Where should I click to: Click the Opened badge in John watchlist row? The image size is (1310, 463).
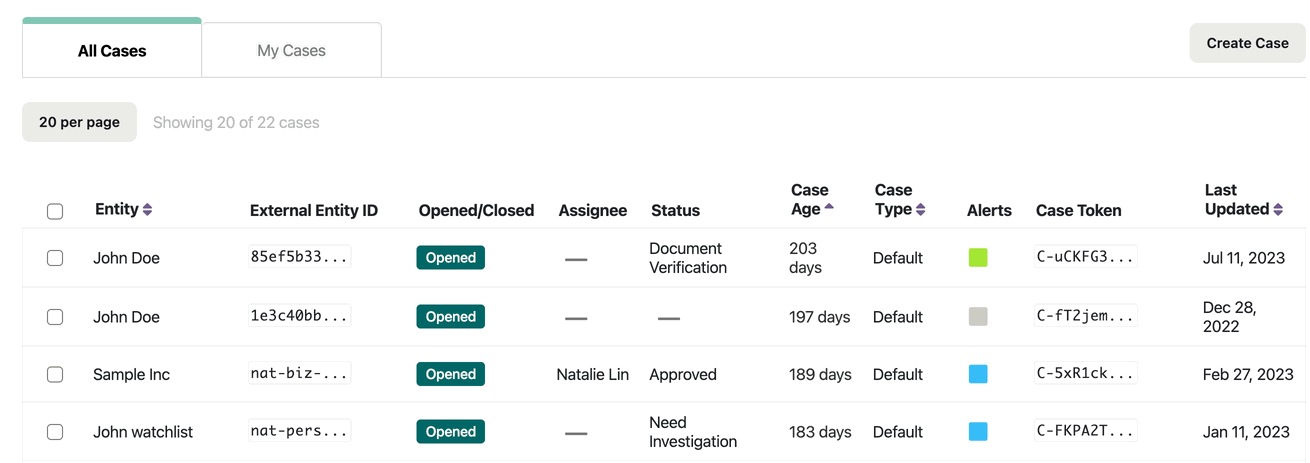point(450,432)
